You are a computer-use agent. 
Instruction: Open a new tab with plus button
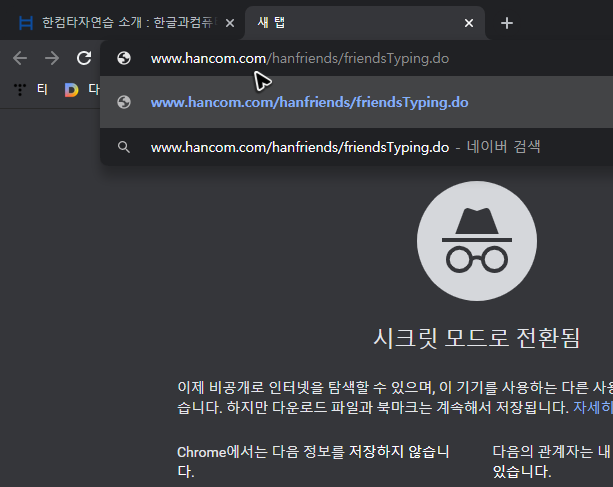pyautogui.click(x=507, y=23)
